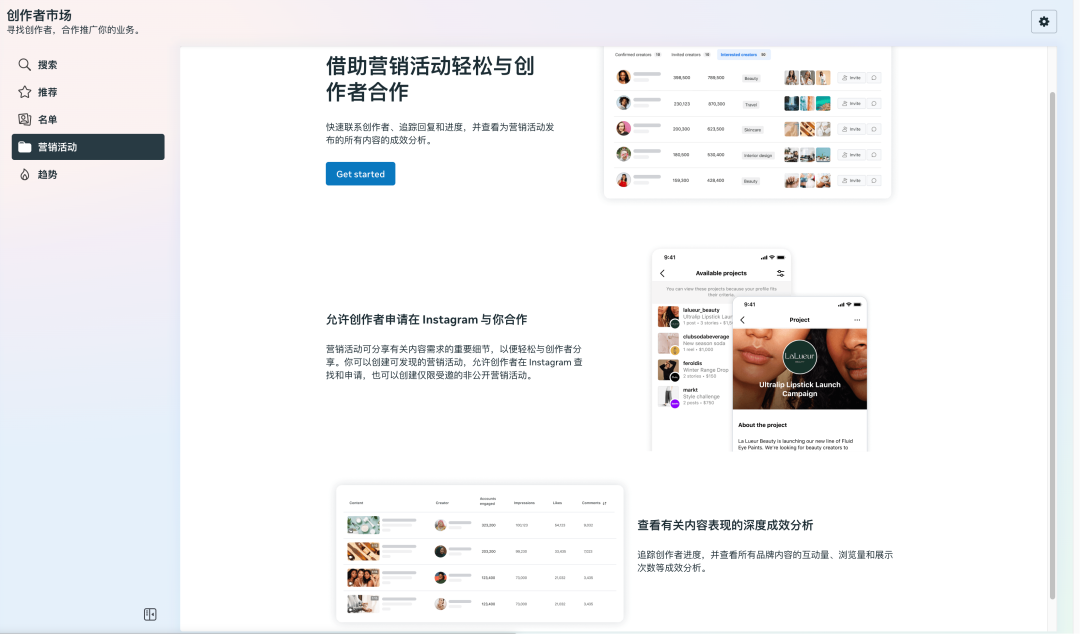The width and height of the screenshot is (1080, 634).
Task: Click the back chevron on the Project screen
Action: pyautogui.click(x=743, y=320)
